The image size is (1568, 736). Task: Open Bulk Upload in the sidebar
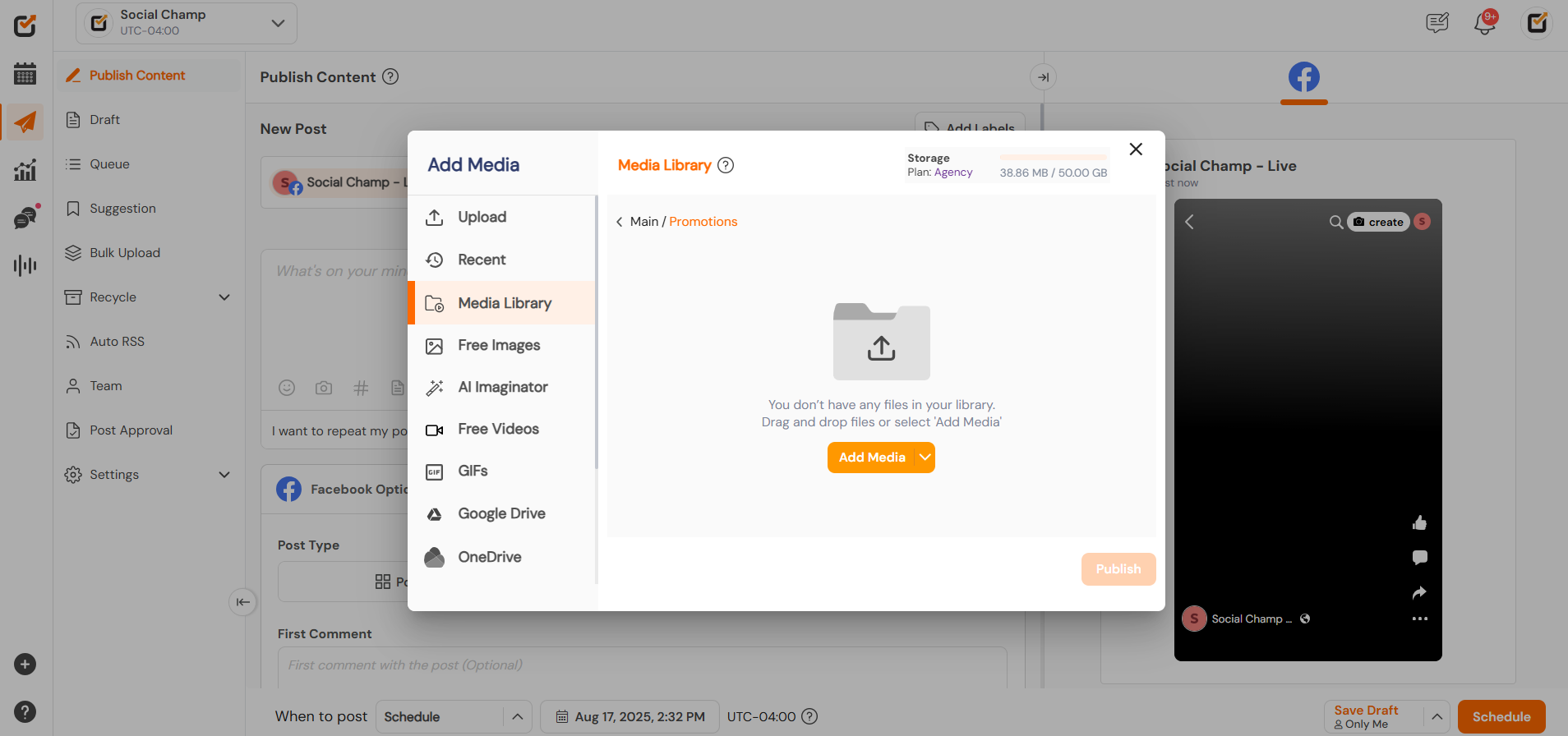pos(149,253)
